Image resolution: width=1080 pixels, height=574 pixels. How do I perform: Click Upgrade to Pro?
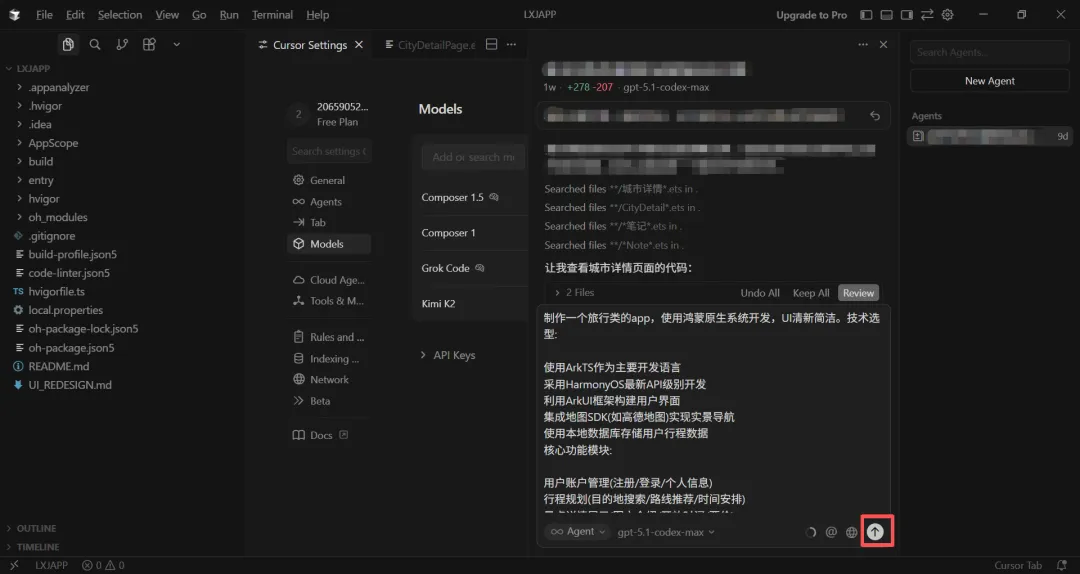(x=811, y=14)
